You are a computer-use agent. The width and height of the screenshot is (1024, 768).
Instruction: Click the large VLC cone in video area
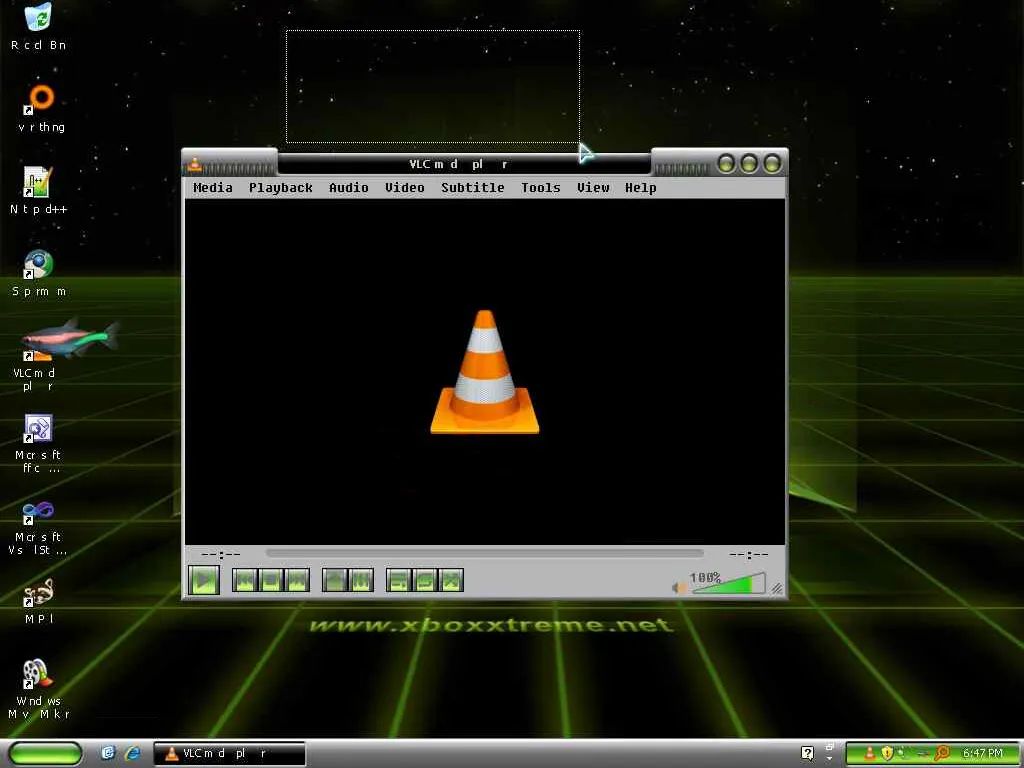tap(485, 372)
